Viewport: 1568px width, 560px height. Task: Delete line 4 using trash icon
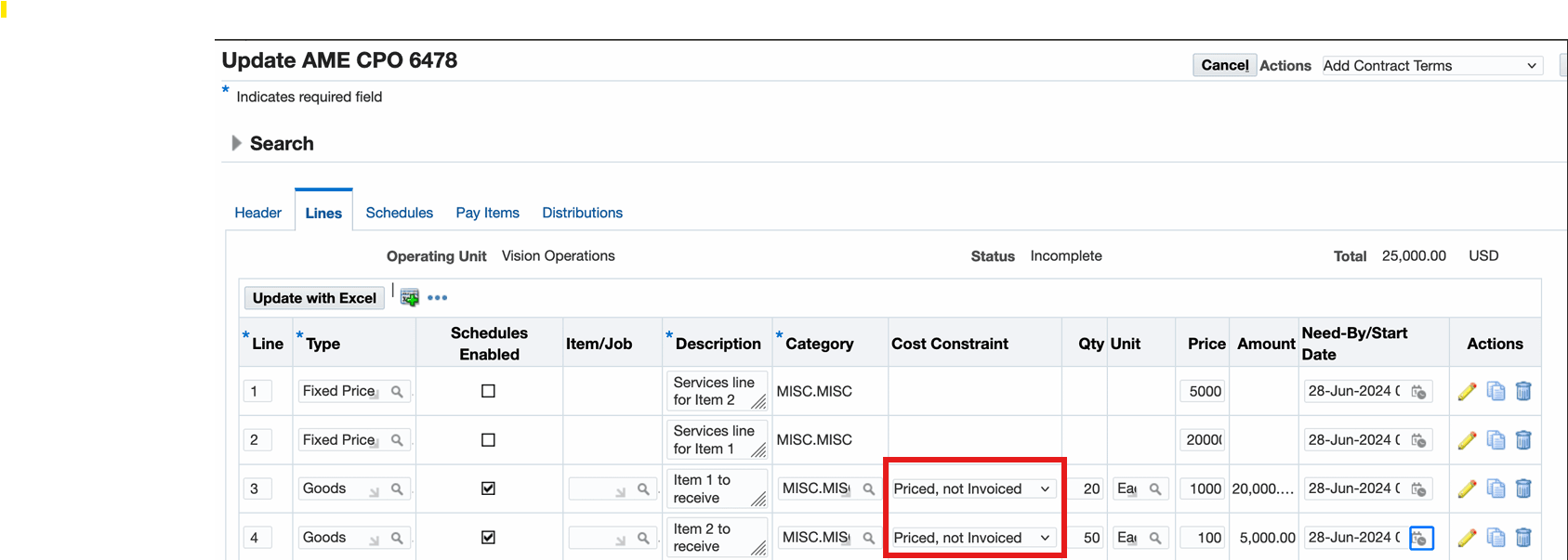click(x=1523, y=538)
